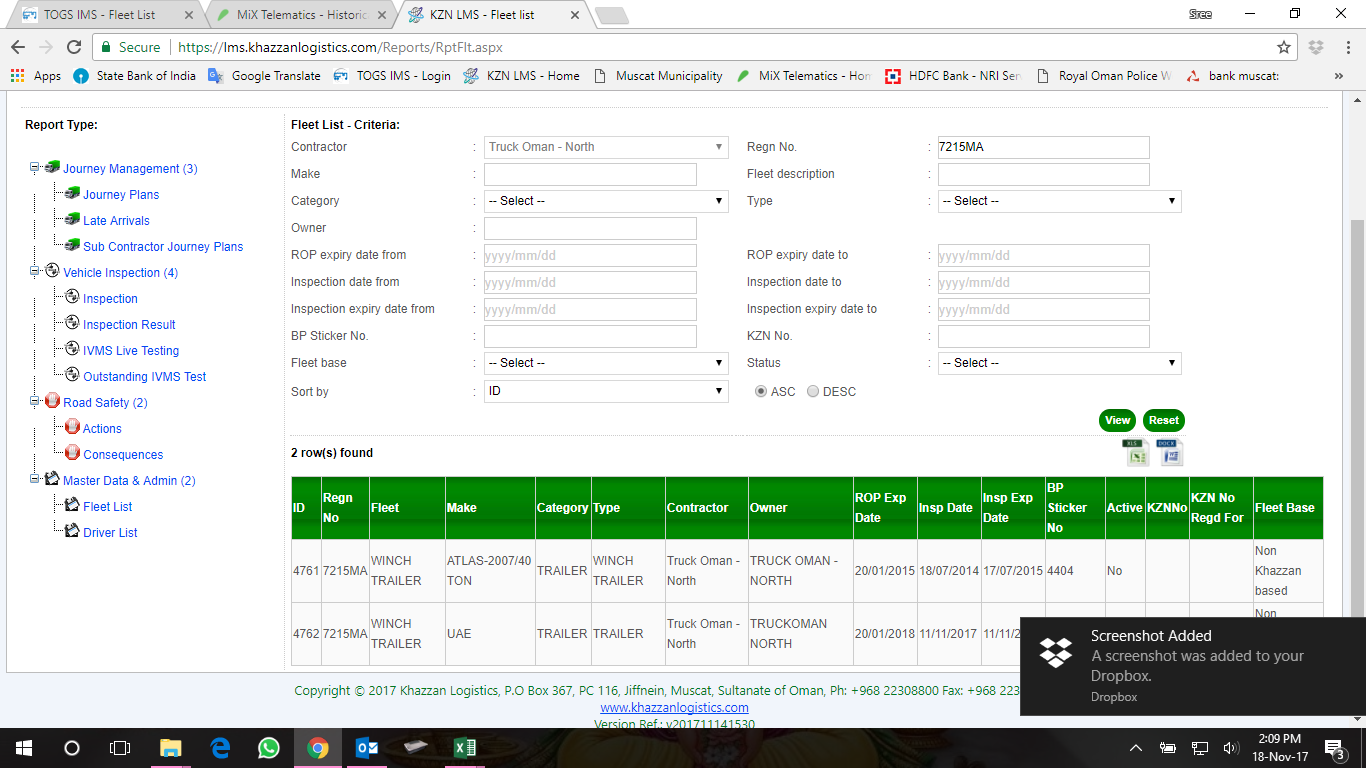Viewport: 1366px width, 768px height.
Task: Collapse the Journey Management tree node
Action: (35, 168)
